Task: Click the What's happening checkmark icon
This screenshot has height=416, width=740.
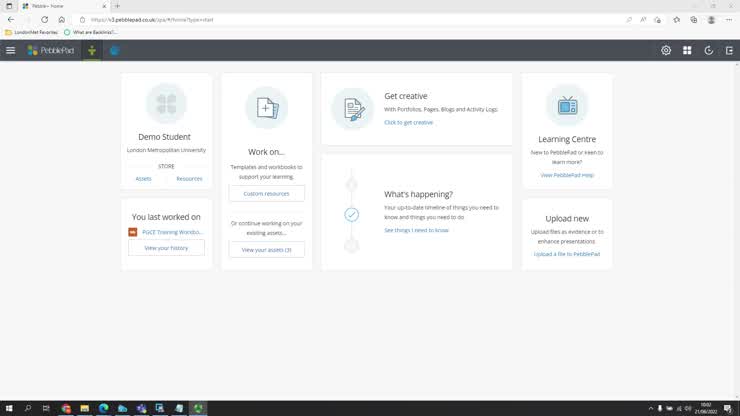Action: [x=351, y=215]
